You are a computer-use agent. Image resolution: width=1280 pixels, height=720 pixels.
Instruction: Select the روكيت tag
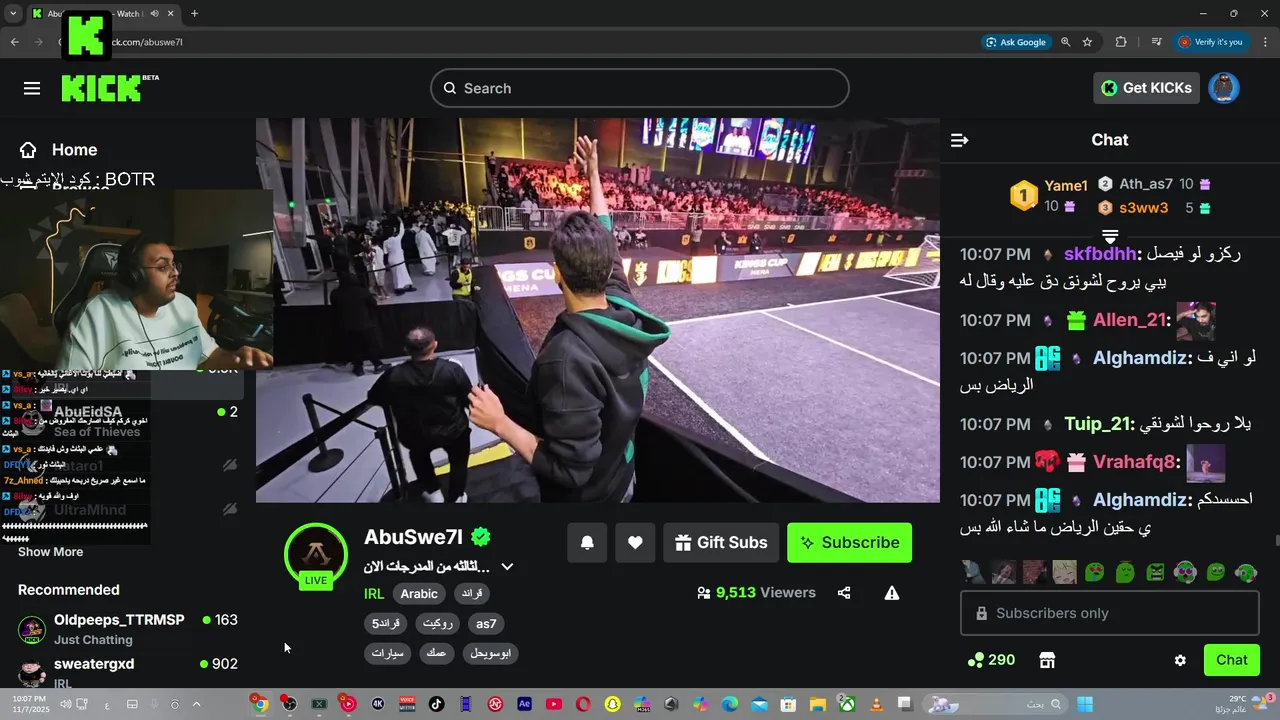click(x=438, y=624)
